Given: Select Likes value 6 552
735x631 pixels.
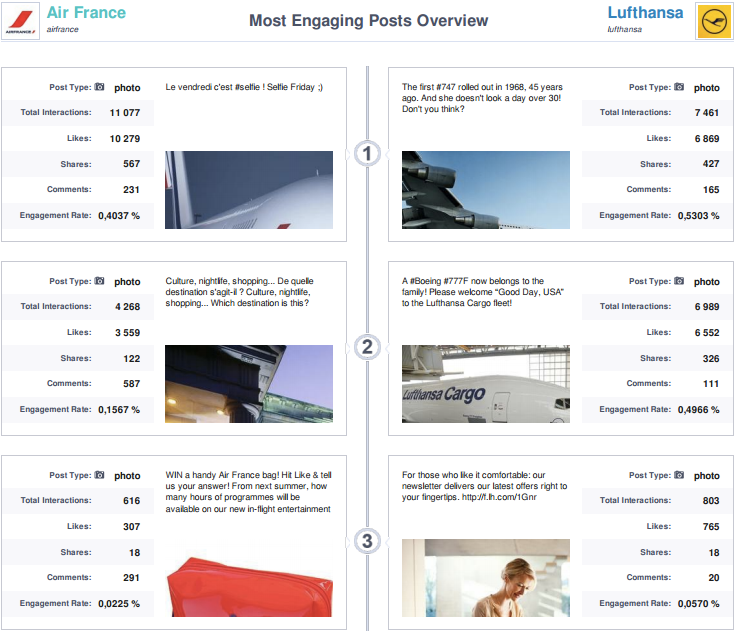Looking at the screenshot, I should (706, 333).
